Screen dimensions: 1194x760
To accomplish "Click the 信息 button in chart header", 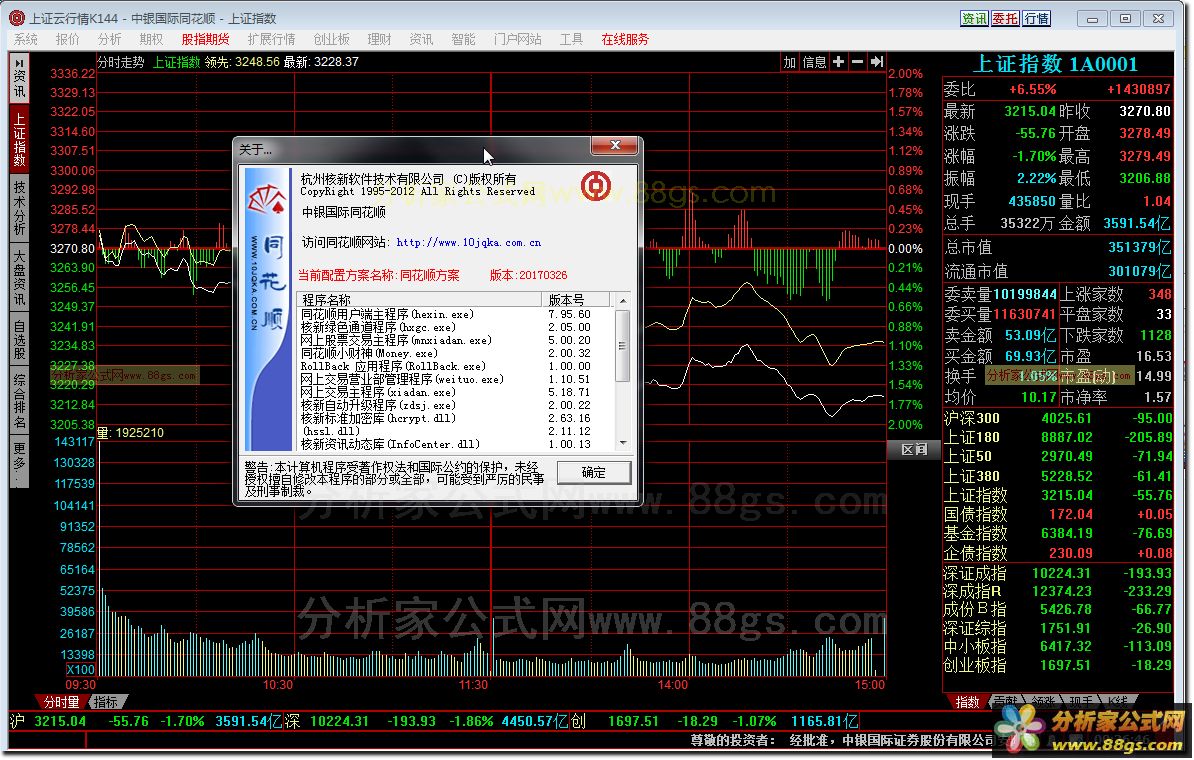I will pyautogui.click(x=814, y=62).
